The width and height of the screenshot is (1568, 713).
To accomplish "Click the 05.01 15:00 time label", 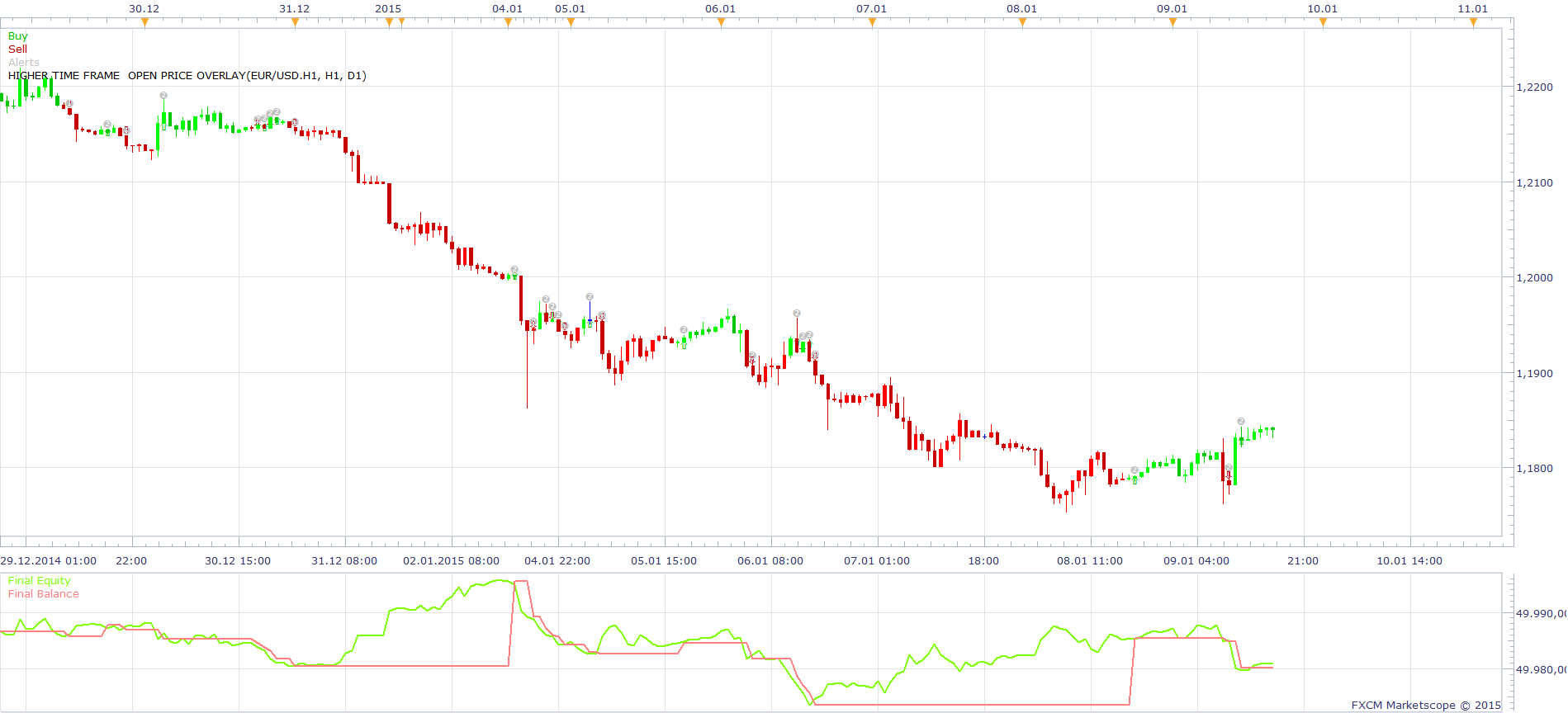I will click(664, 561).
